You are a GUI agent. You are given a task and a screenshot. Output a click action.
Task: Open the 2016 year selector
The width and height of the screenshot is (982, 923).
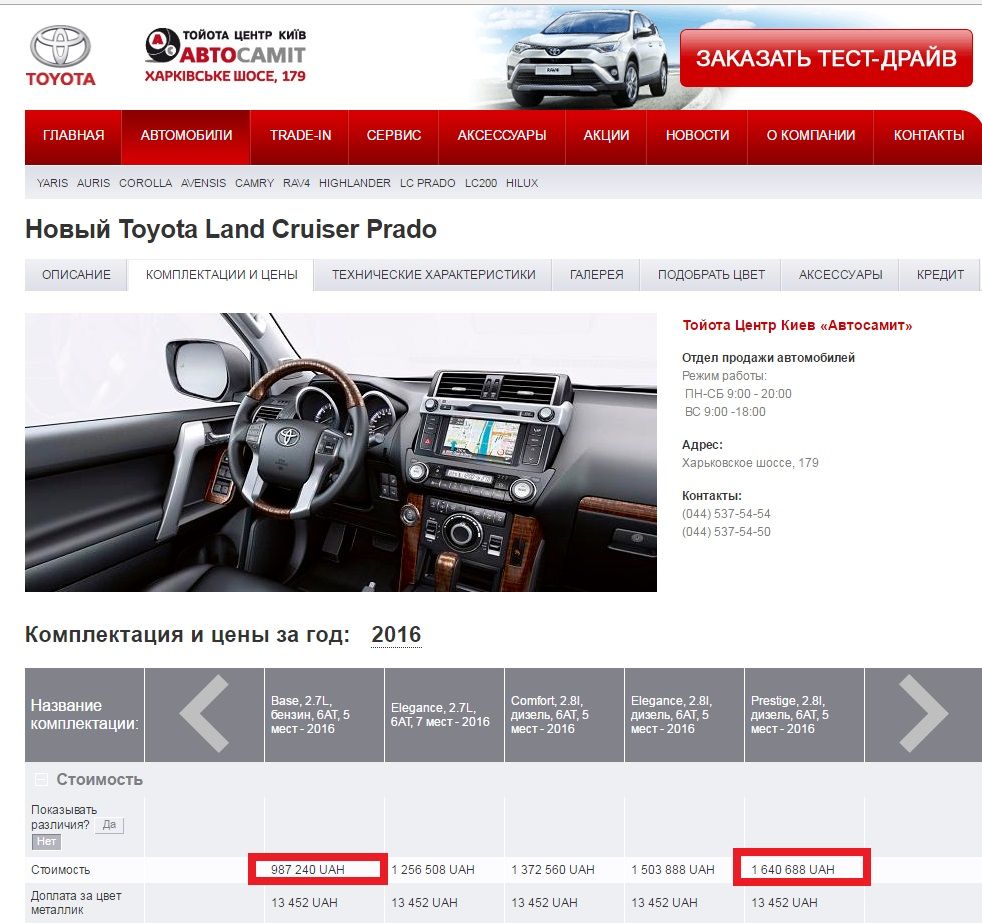(396, 635)
